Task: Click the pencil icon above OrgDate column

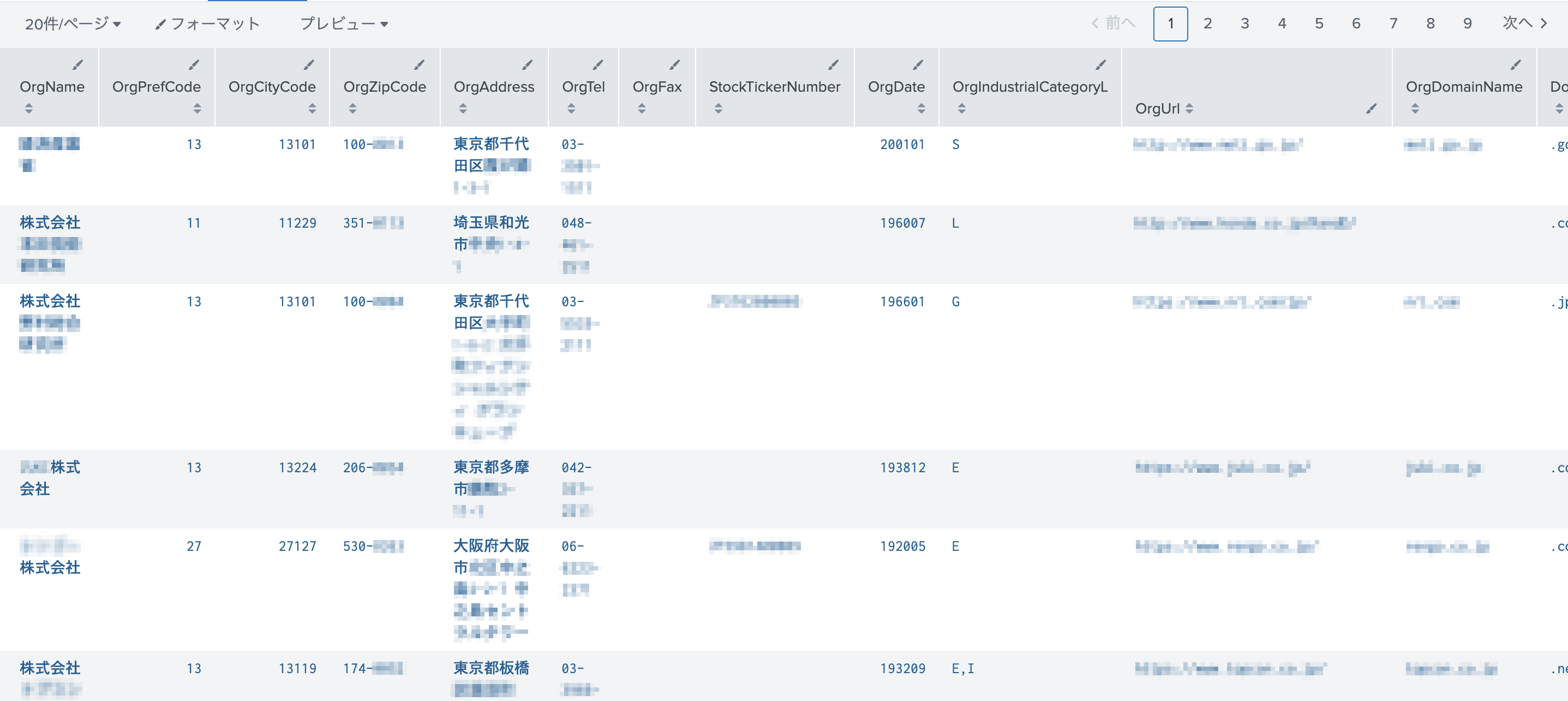Action: click(917, 64)
